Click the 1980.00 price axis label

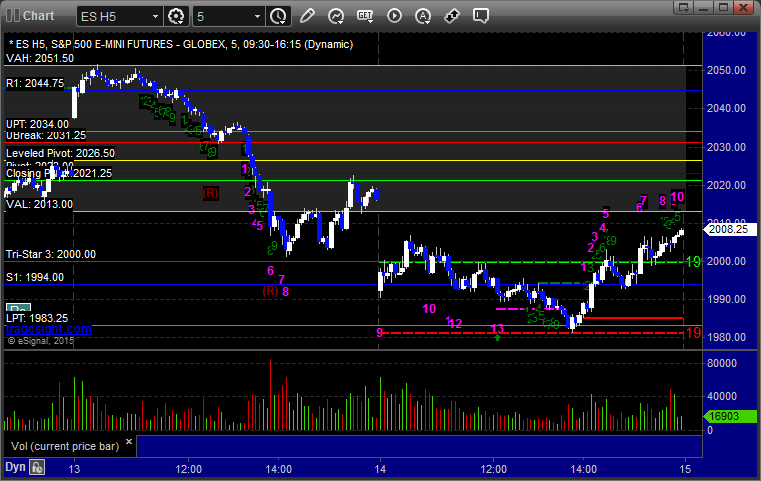tap(726, 337)
